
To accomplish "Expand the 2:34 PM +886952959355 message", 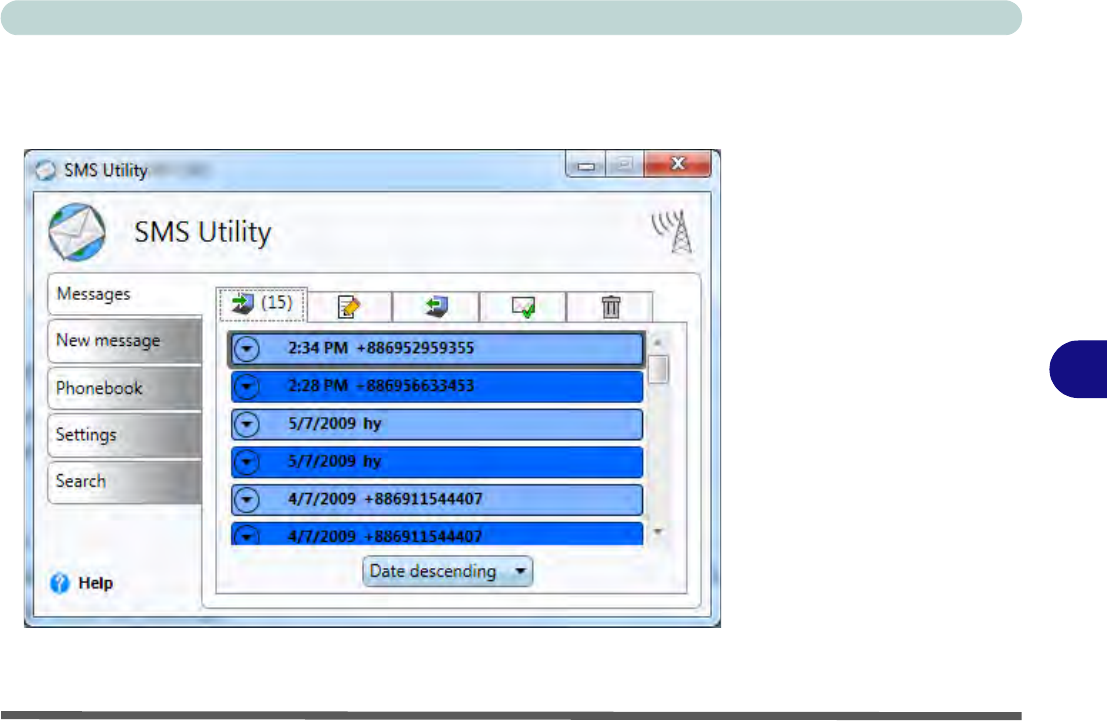I will pos(246,349).
